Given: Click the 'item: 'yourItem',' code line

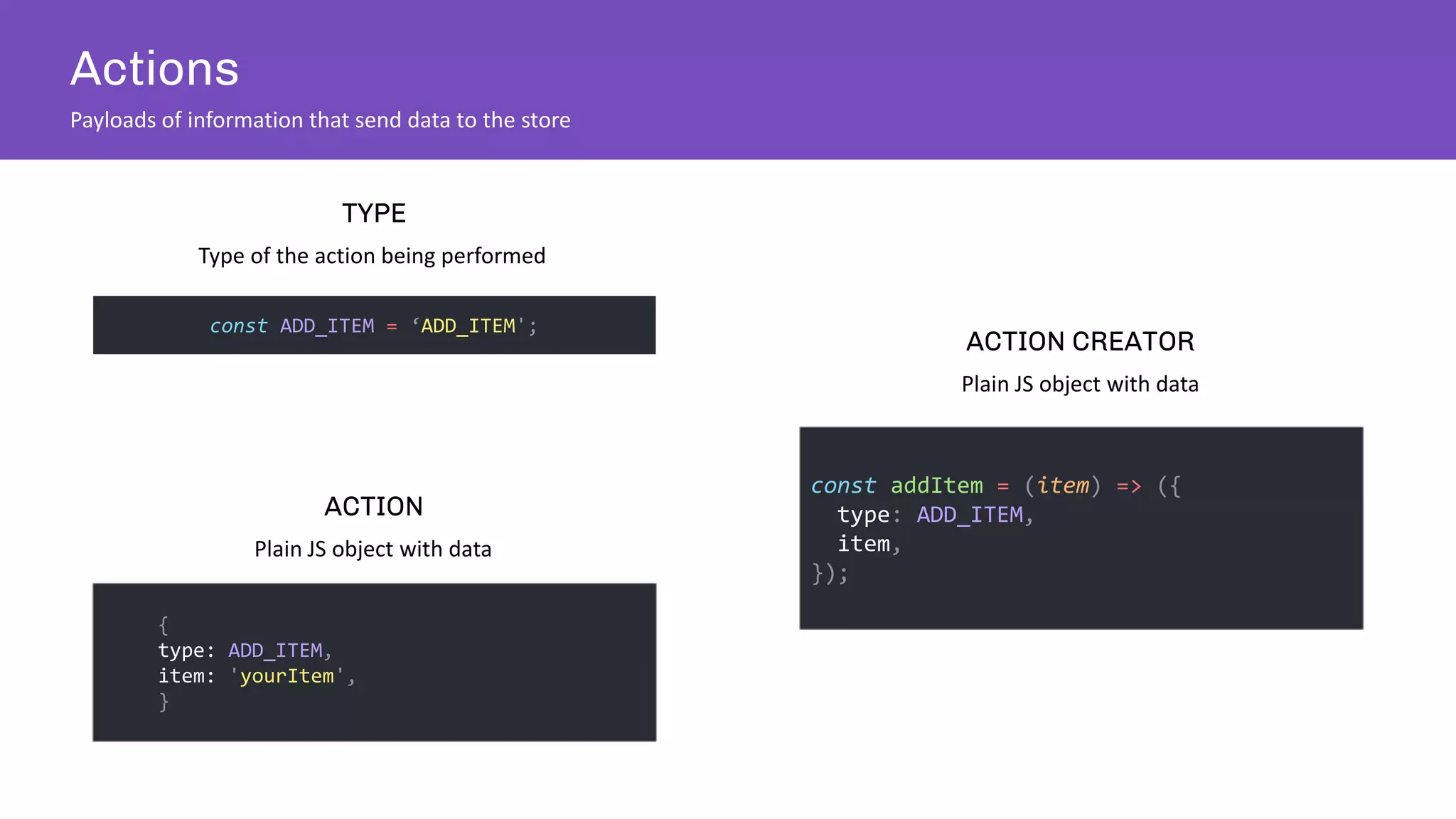Looking at the screenshot, I should 257,676.
